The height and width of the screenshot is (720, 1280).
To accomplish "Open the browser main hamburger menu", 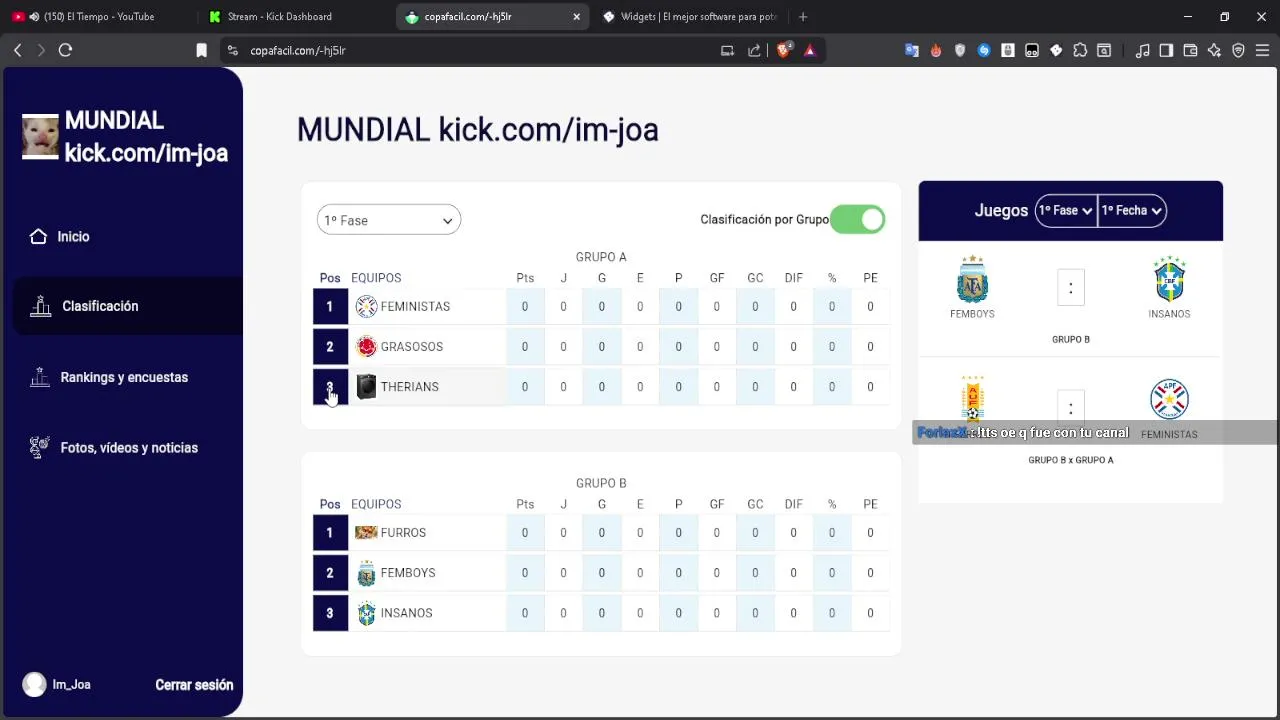I will coord(1262,50).
